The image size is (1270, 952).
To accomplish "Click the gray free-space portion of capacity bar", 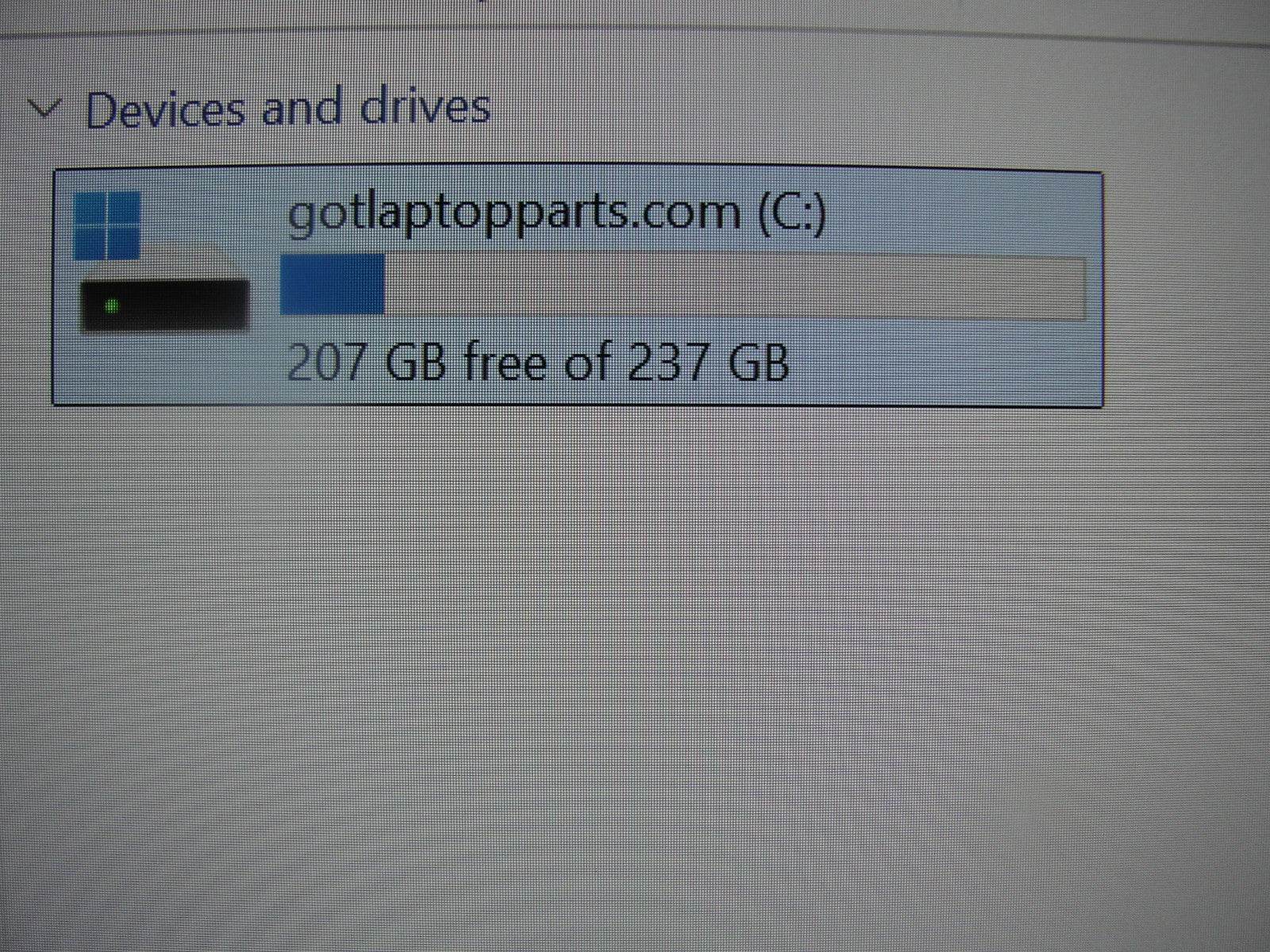I will click(735, 287).
